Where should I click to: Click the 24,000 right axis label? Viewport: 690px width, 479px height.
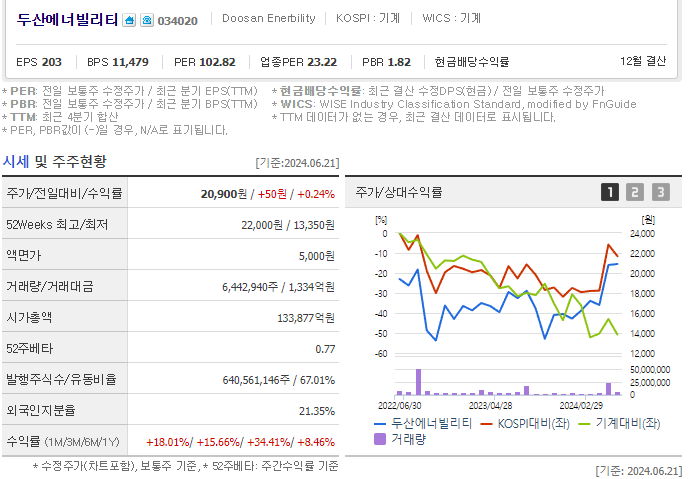tap(642, 234)
